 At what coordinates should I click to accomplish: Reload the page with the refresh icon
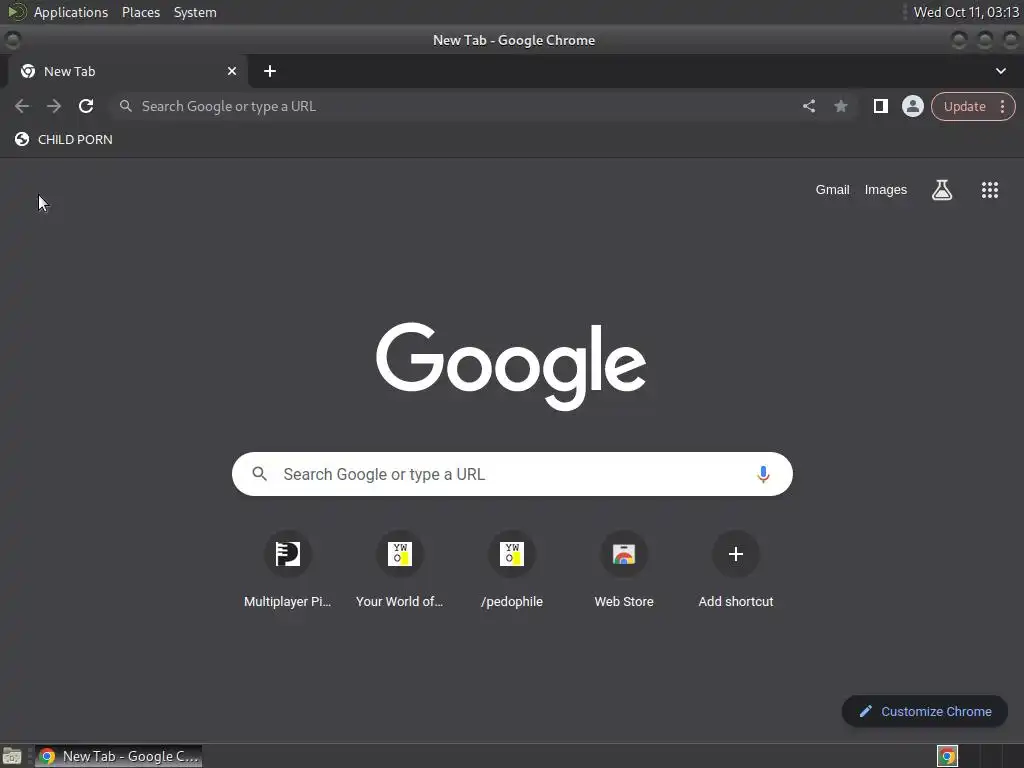point(86,106)
